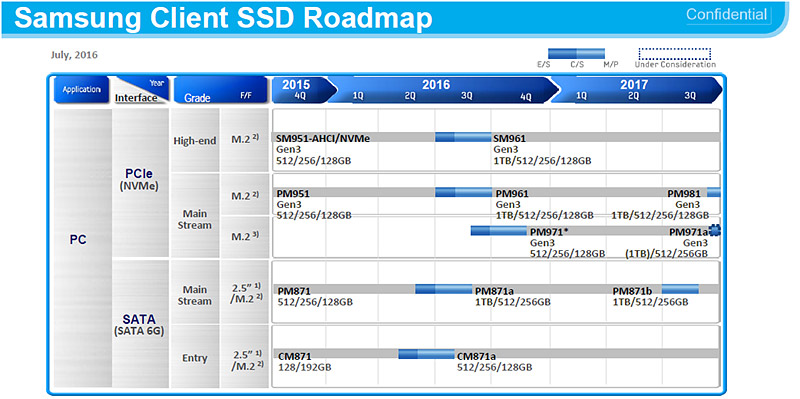Select the 2017 2Q quarter label
The width and height of the screenshot is (800, 399).
click(x=633, y=96)
